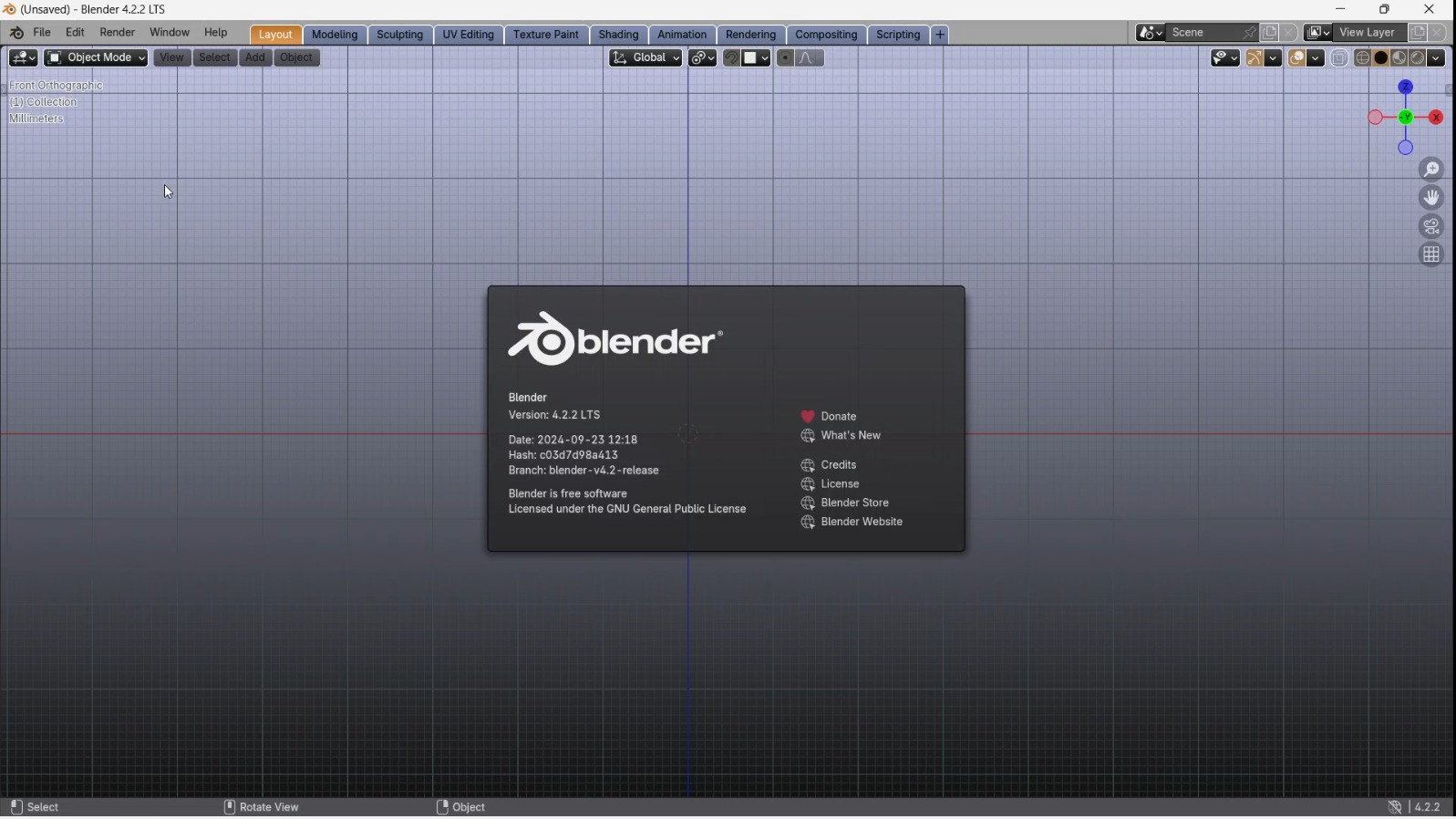Click the add workspace plus tab
This screenshot has height=819, width=1456.
click(x=941, y=35)
